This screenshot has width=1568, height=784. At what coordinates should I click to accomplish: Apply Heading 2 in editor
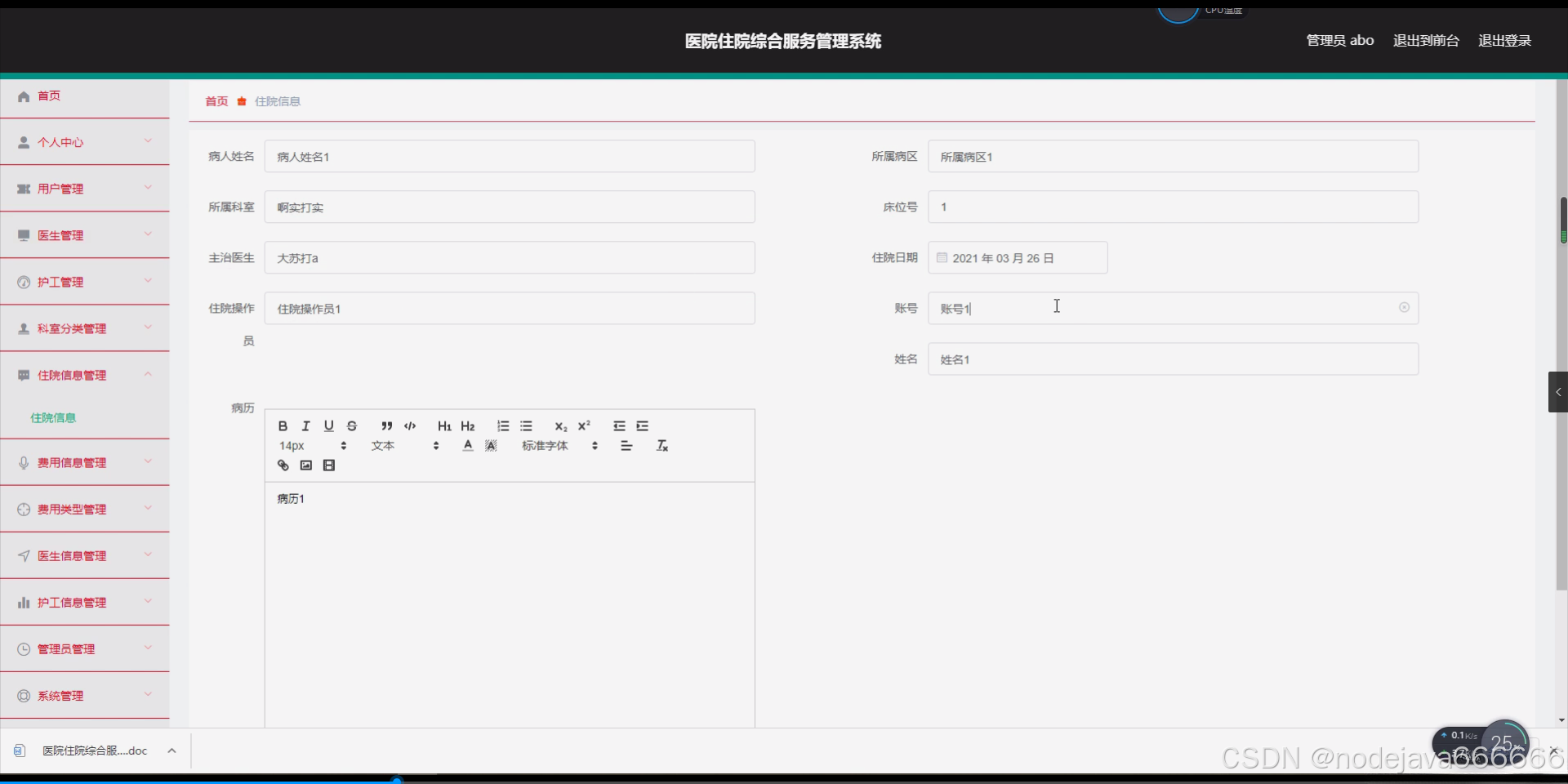pos(468,426)
